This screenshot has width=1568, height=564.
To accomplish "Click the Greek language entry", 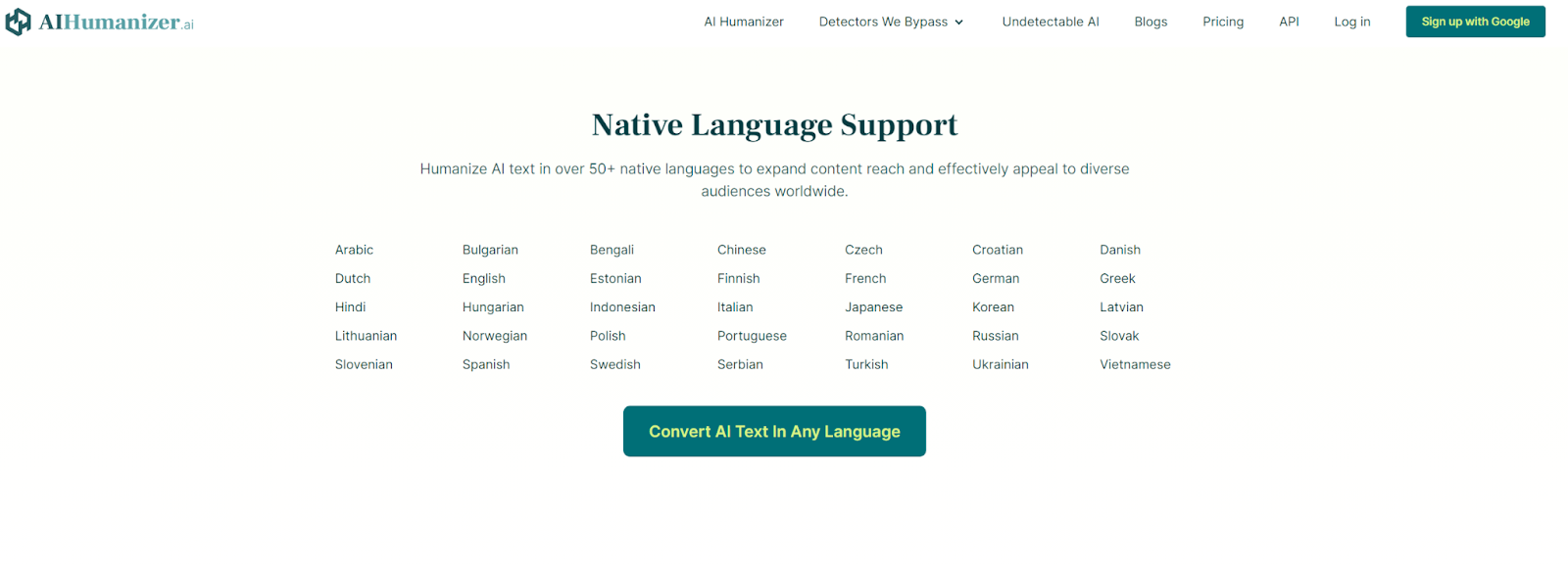I will (1117, 278).
